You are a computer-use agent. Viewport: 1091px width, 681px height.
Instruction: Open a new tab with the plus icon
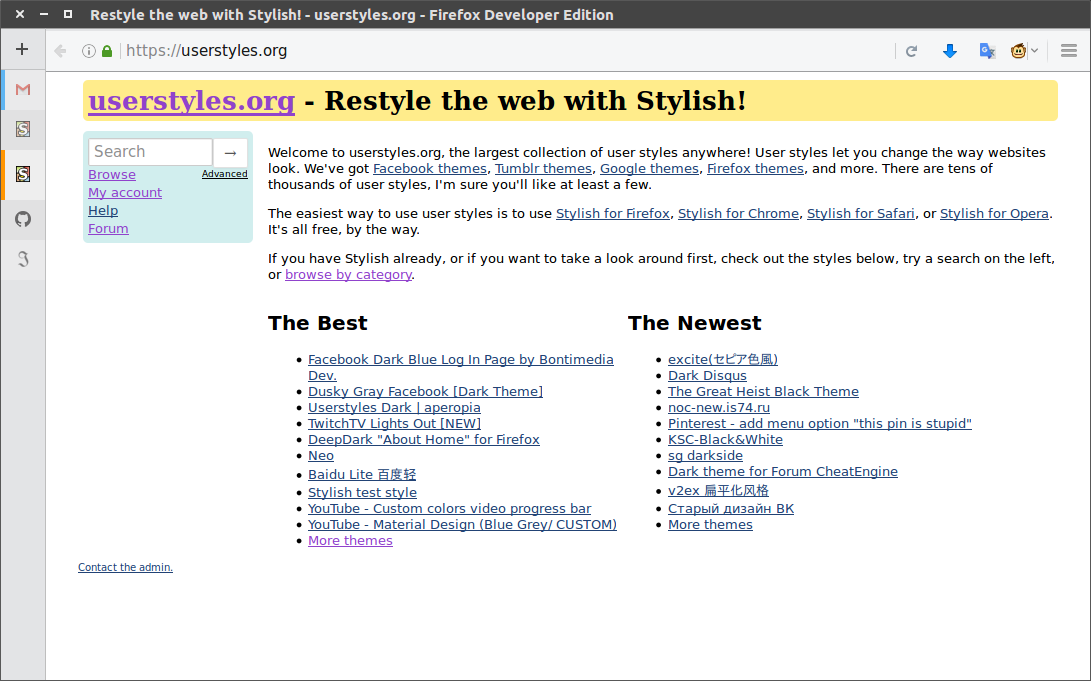22,49
